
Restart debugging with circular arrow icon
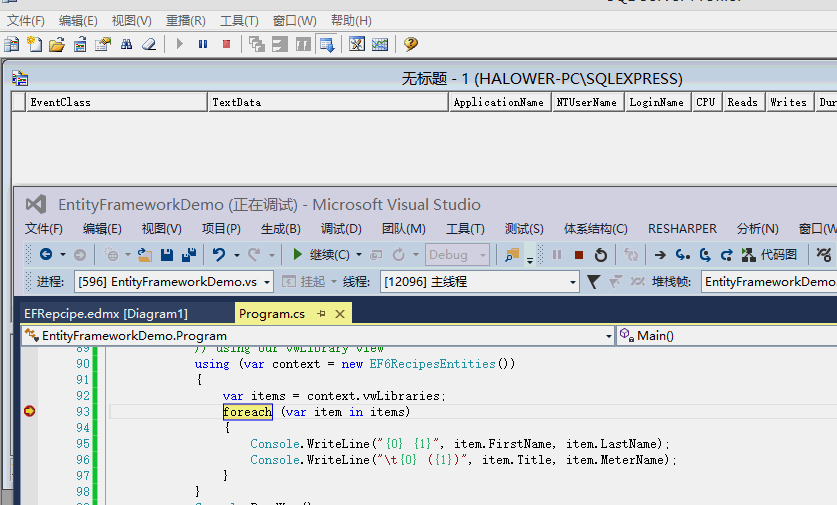pyautogui.click(x=601, y=255)
